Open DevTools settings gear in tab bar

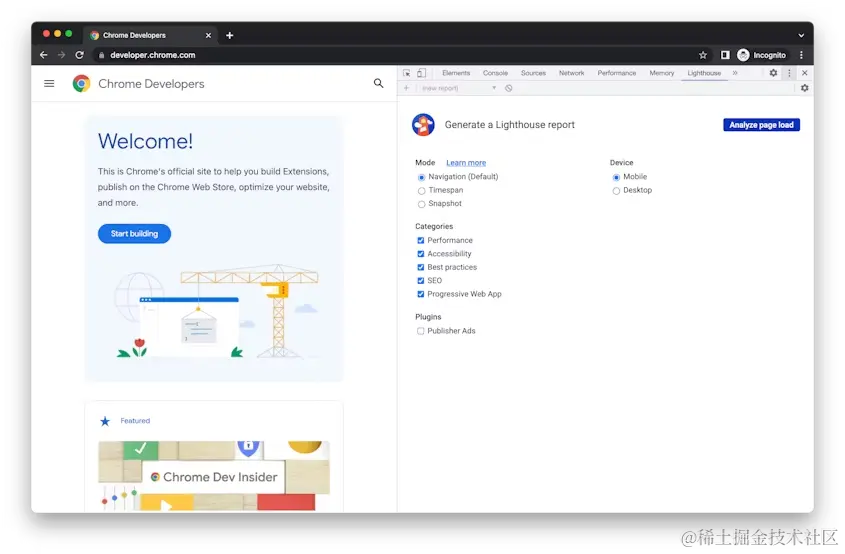tap(773, 73)
